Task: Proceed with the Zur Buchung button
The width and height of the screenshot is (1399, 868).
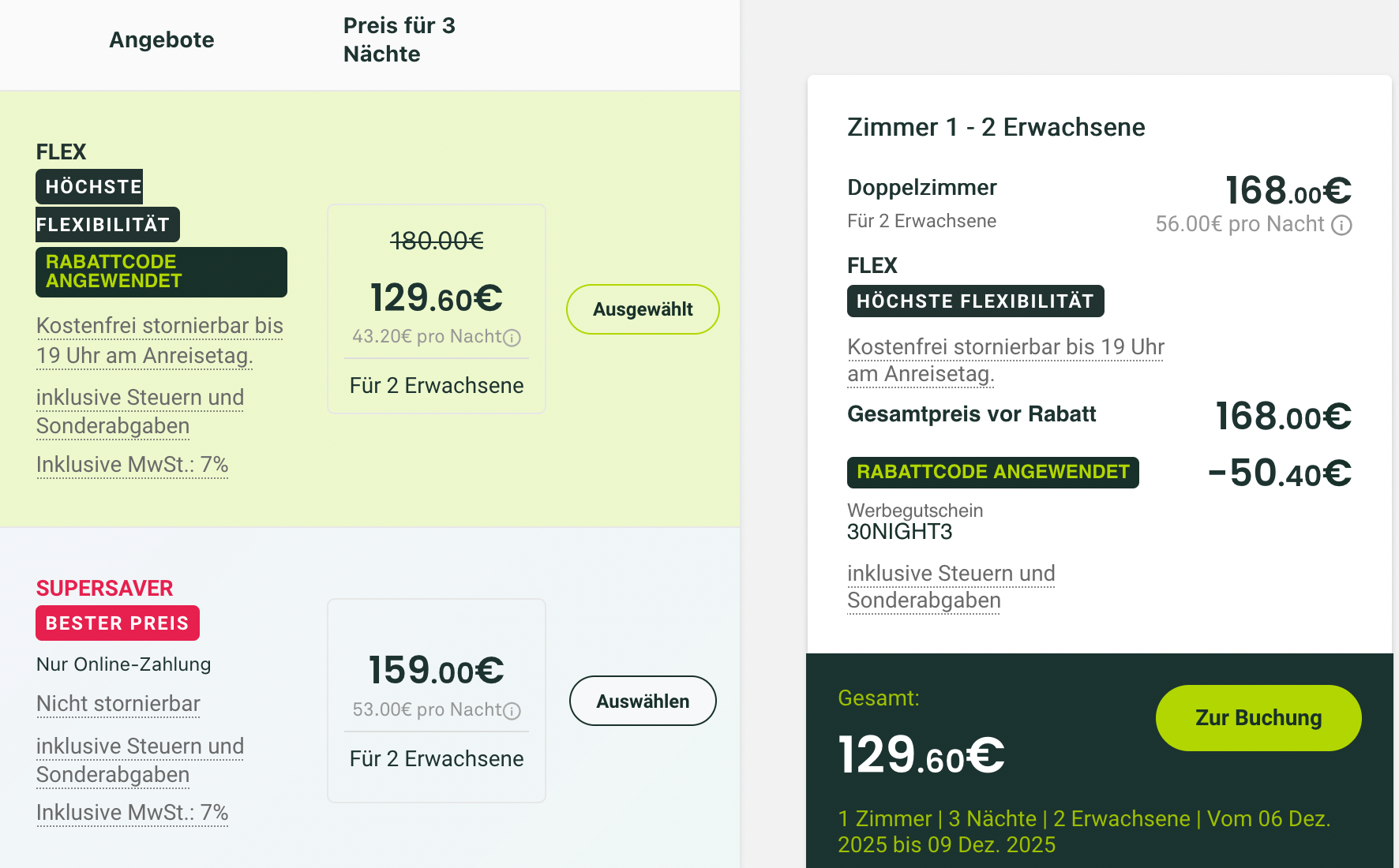Action: [1258, 718]
